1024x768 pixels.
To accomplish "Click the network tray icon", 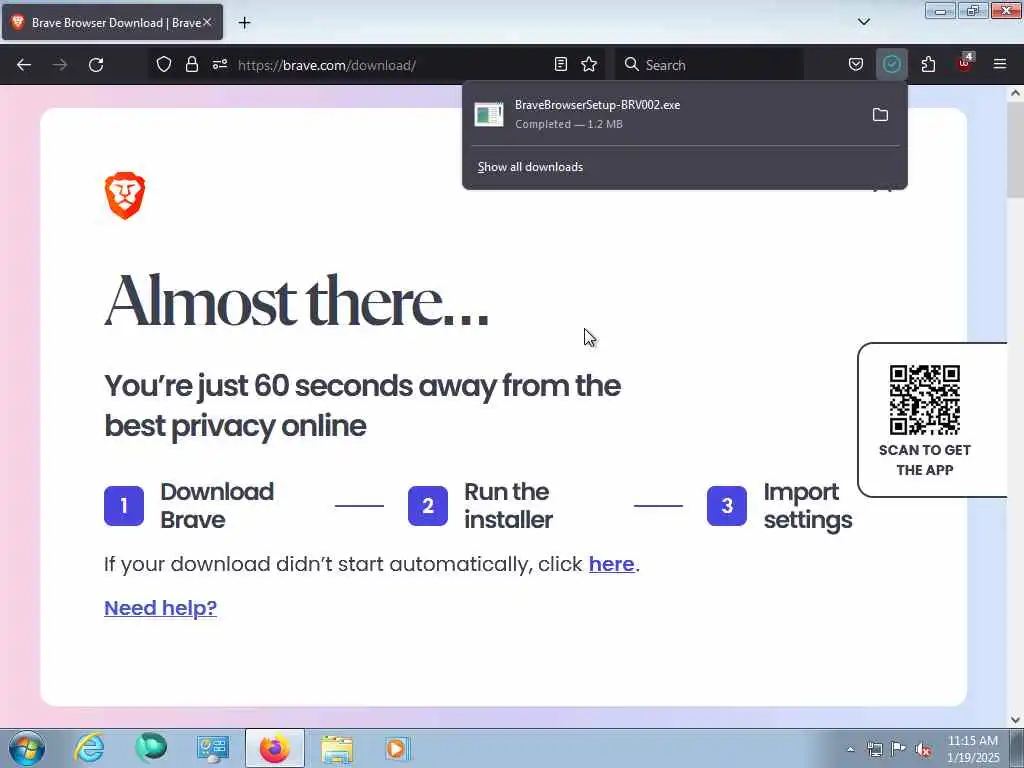I will point(874,750).
